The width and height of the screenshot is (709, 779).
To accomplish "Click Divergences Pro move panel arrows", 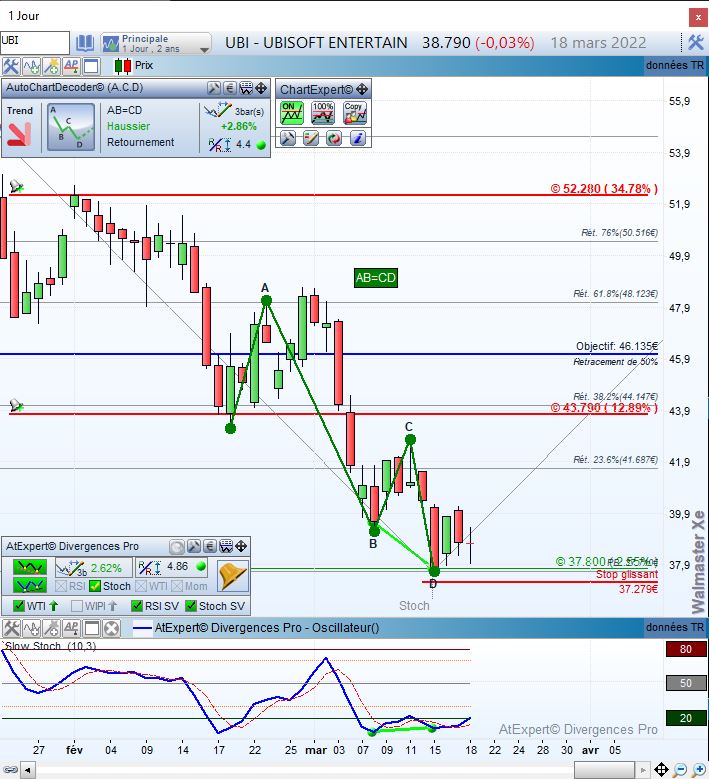I will (241, 547).
